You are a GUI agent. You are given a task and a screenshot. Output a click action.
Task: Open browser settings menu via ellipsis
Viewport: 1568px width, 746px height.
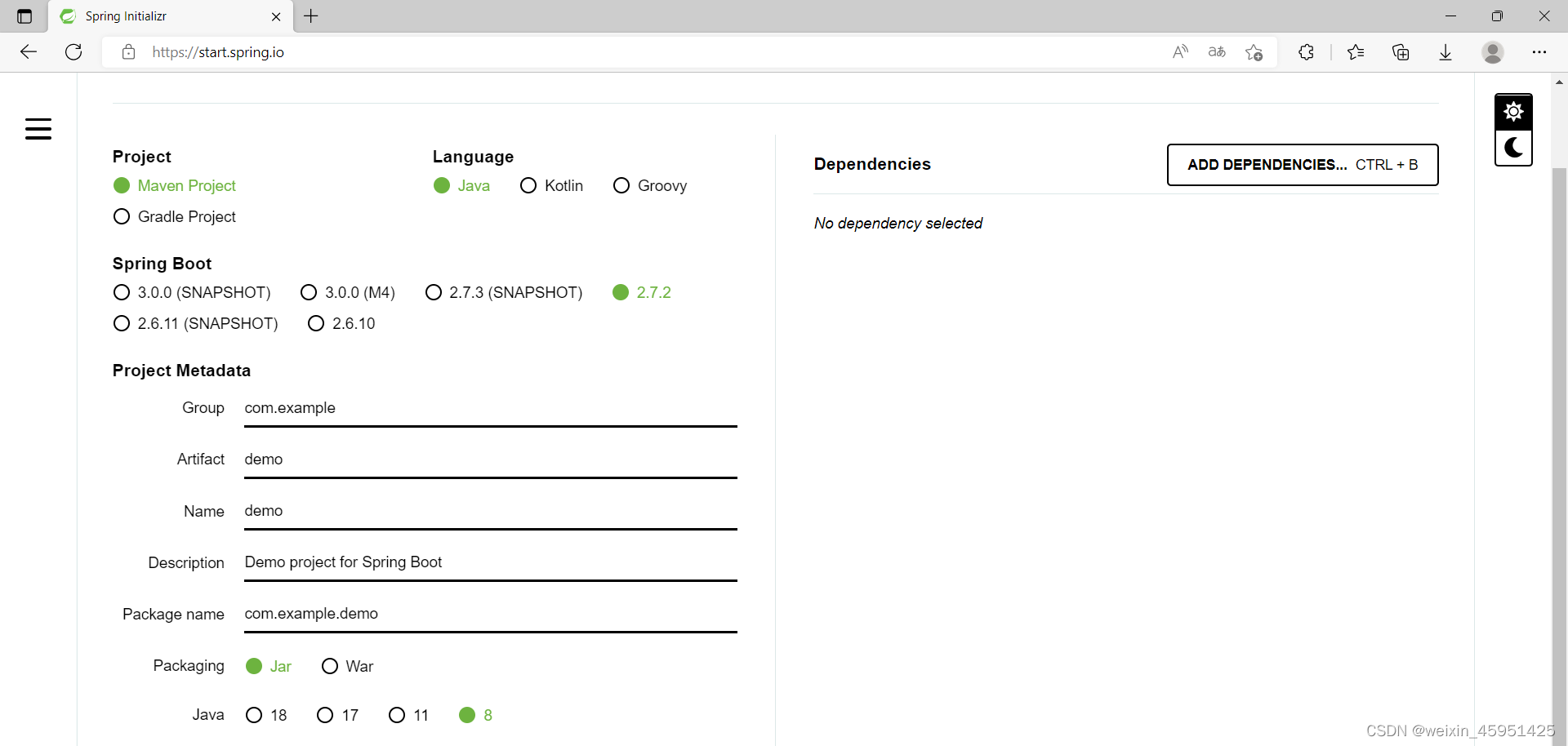1541,52
